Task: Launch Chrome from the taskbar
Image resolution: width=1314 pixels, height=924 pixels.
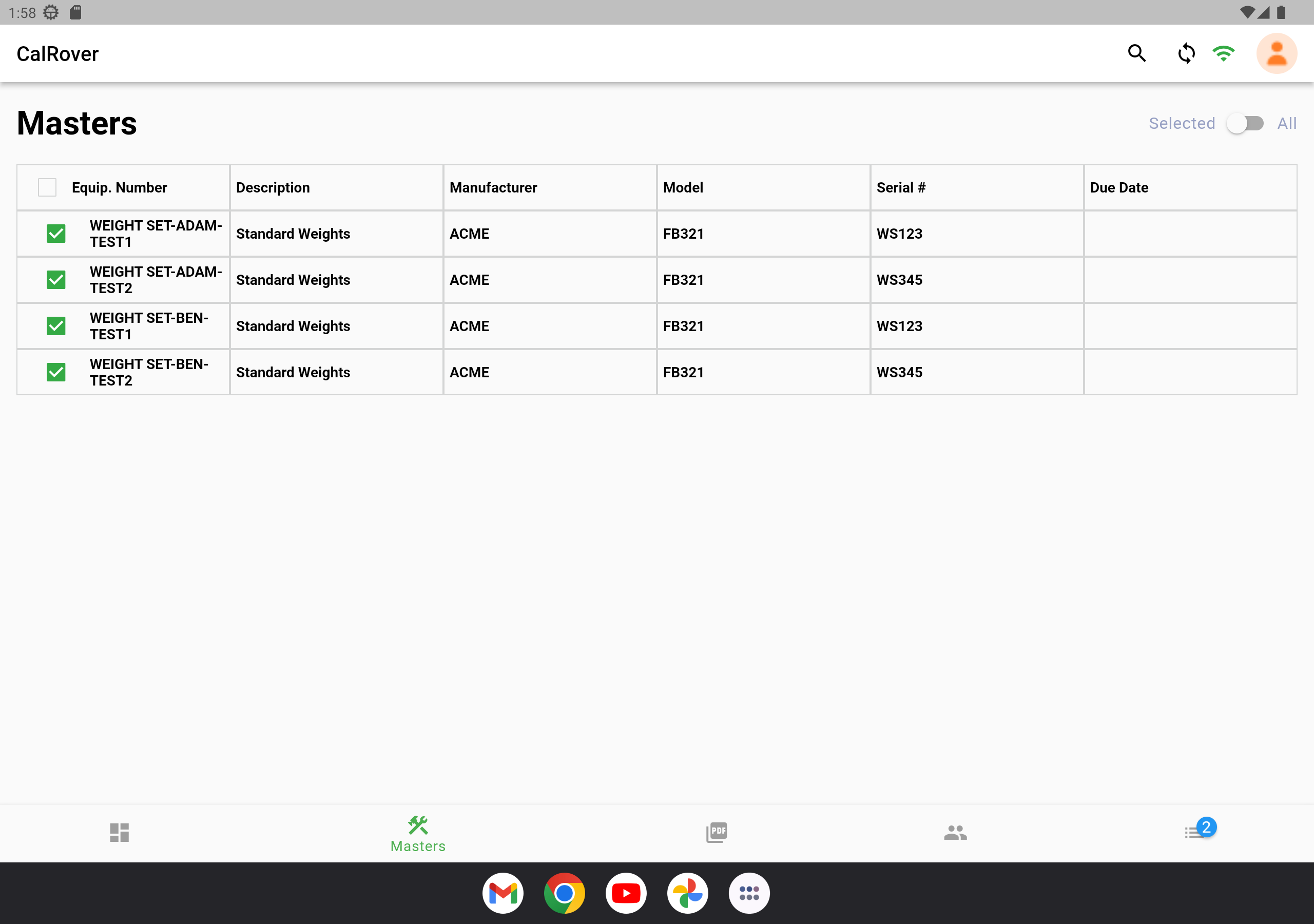Action: (x=564, y=893)
